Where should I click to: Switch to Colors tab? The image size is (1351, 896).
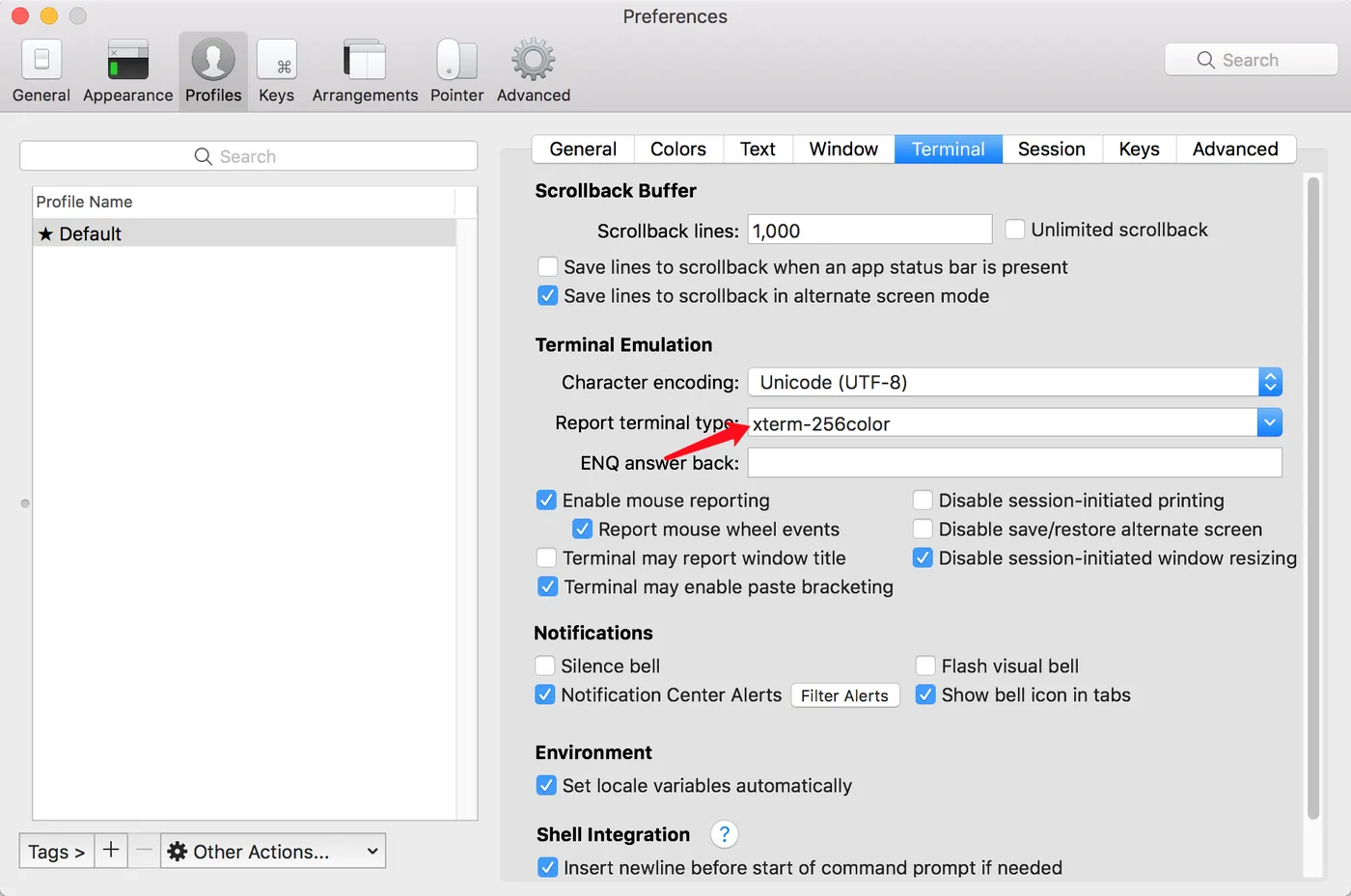(x=678, y=149)
